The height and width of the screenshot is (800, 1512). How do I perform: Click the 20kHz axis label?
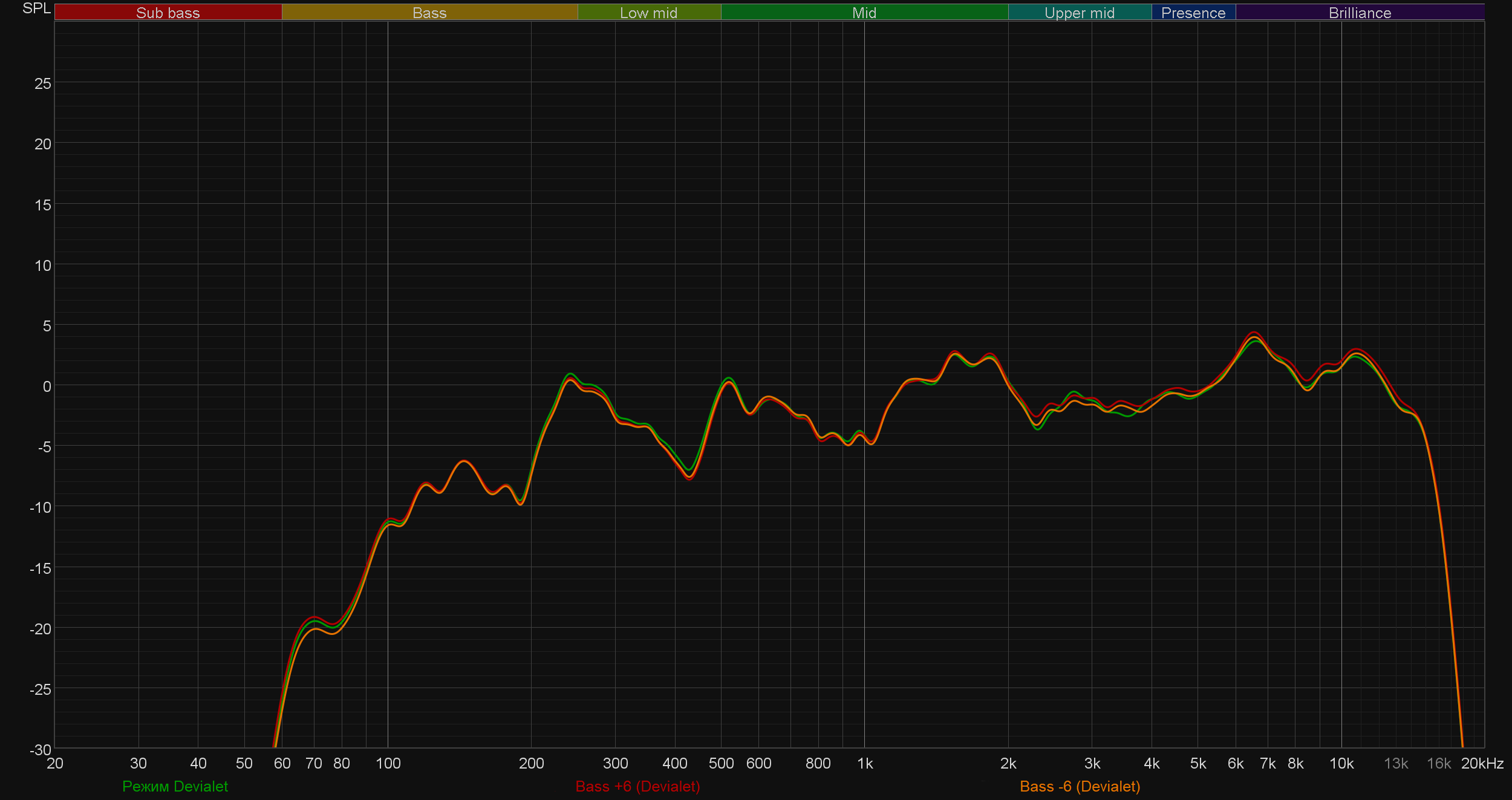coord(1482,764)
